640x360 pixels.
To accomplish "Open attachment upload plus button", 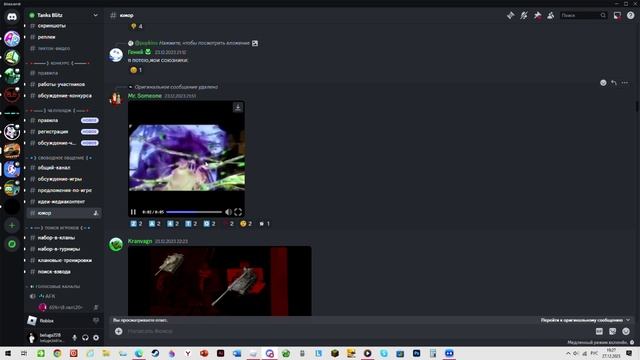I will 118,331.
